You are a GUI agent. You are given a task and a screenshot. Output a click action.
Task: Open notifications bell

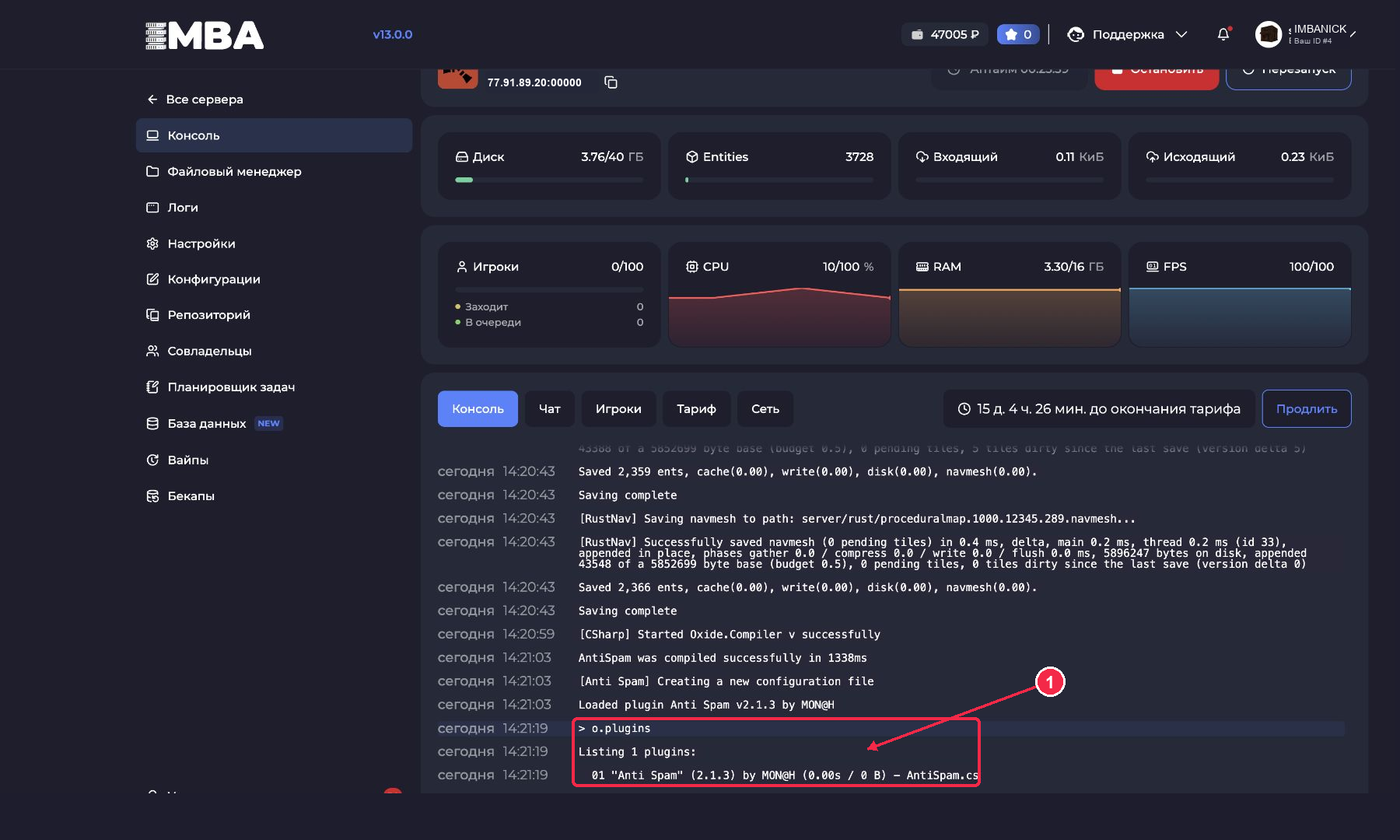click(1223, 34)
